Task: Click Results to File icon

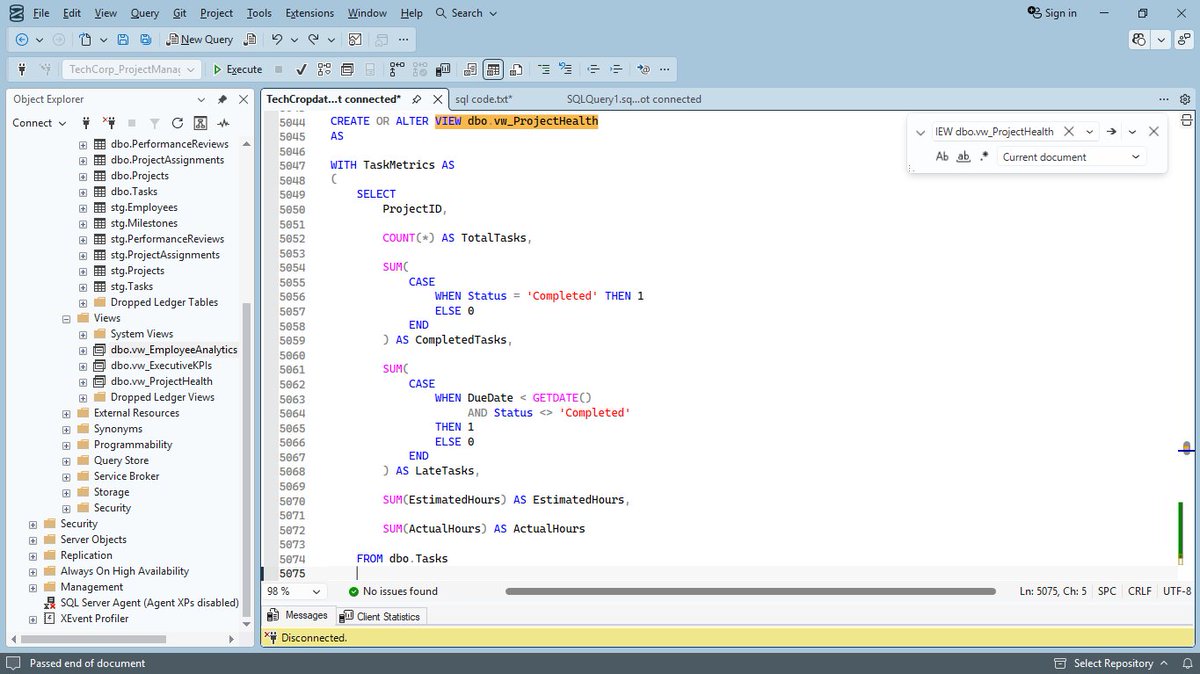Action: click(515, 69)
